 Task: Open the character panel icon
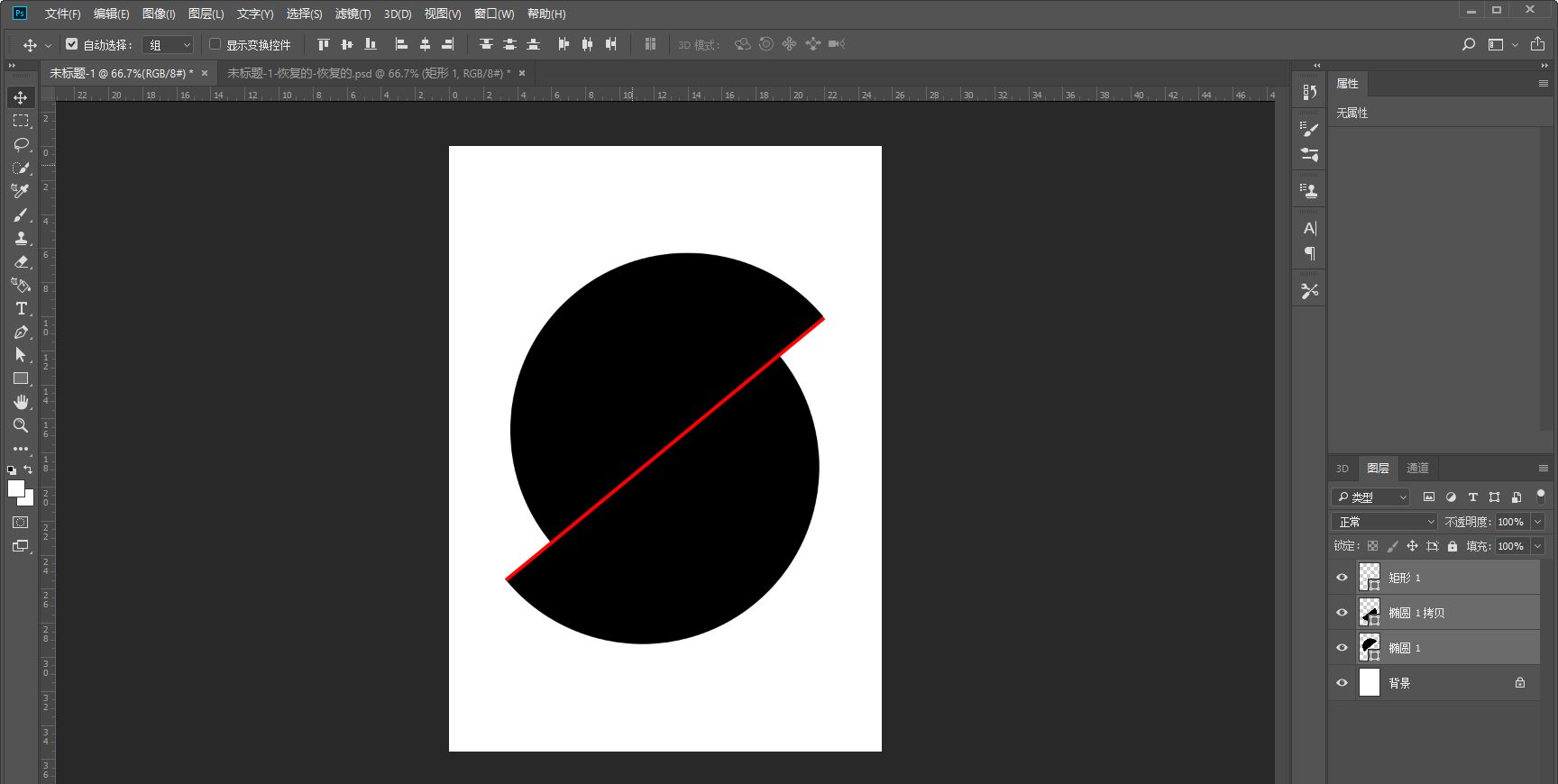(x=1310, y=228)
